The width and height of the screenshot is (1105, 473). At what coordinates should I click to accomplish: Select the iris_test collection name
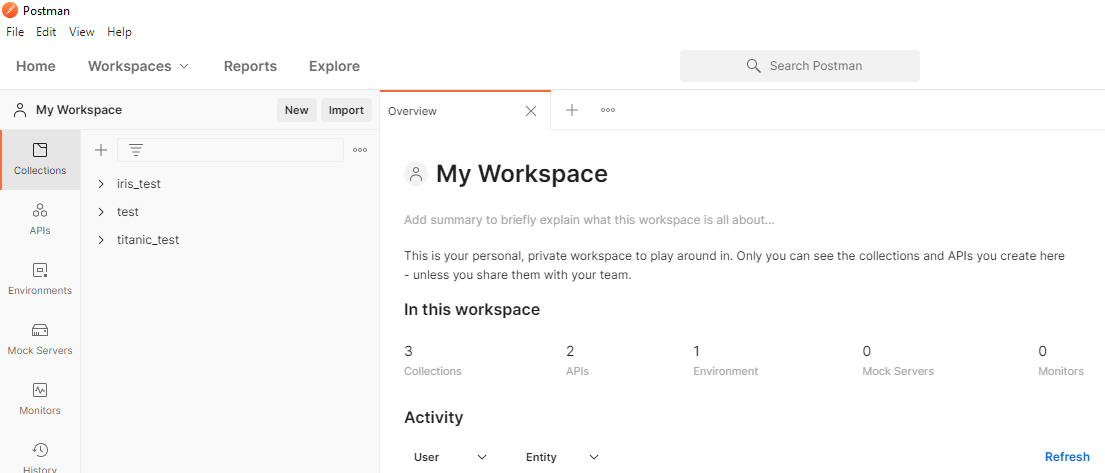point(139,184)
